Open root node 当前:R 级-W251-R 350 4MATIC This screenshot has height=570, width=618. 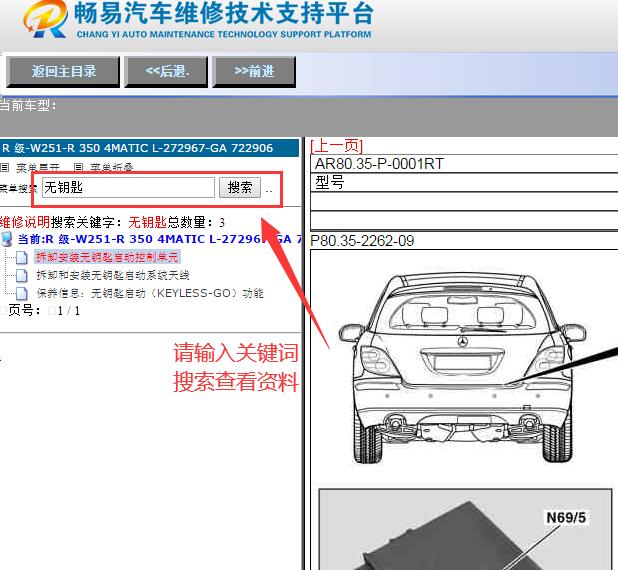160,239
